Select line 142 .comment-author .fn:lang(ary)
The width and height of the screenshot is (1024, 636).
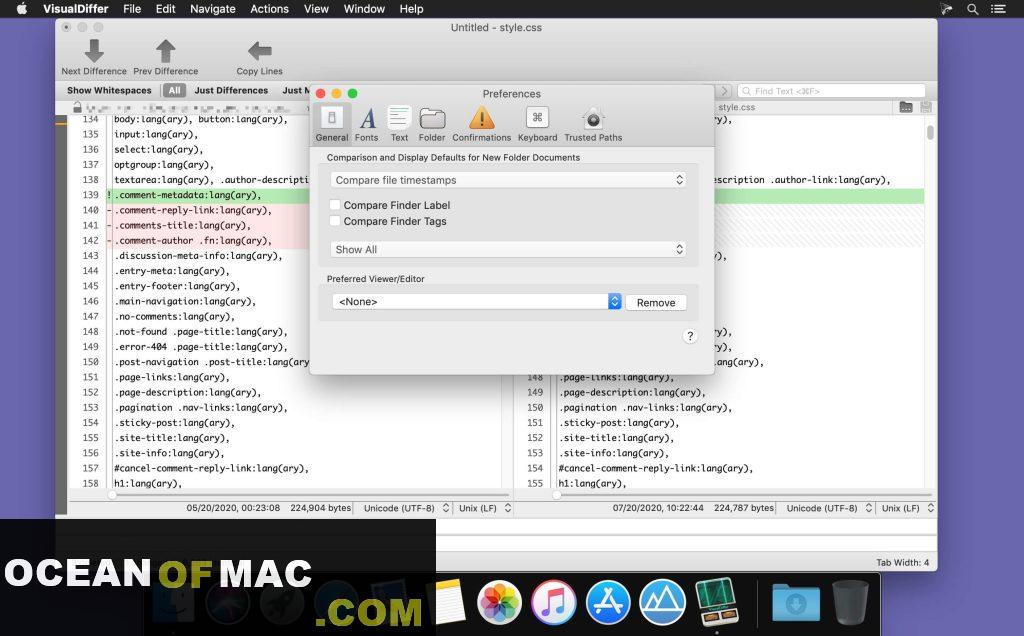point(194,240)
